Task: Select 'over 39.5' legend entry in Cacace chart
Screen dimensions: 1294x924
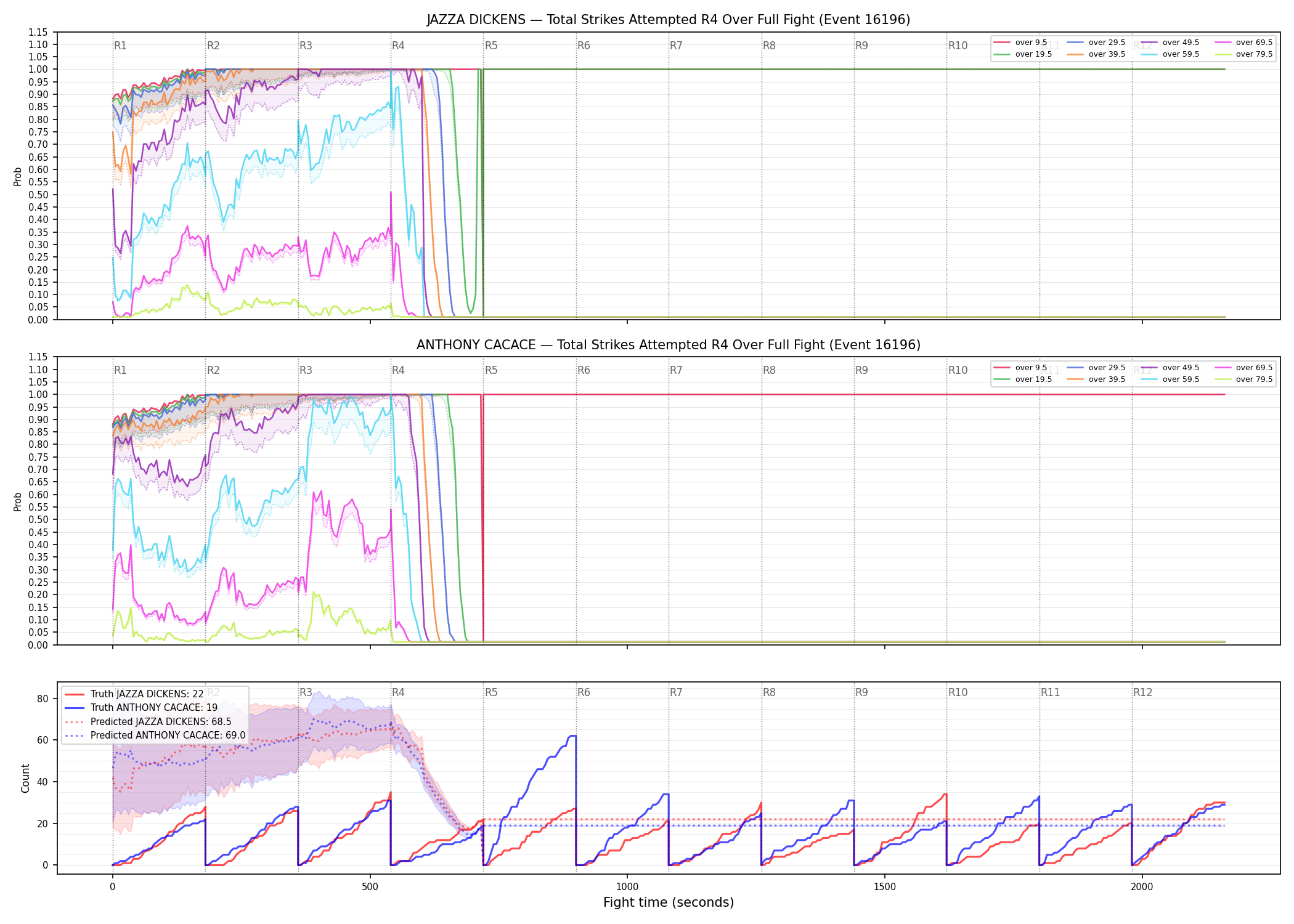Action: 1096,379
